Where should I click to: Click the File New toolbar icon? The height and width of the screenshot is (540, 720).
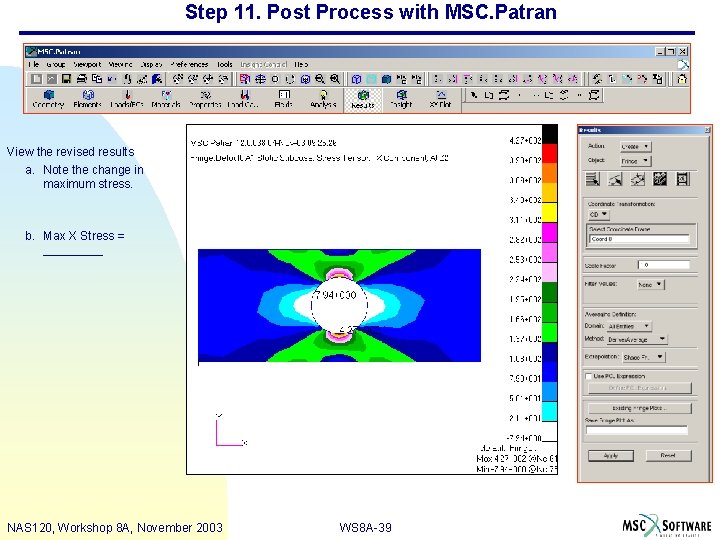[x=36, y=79]
